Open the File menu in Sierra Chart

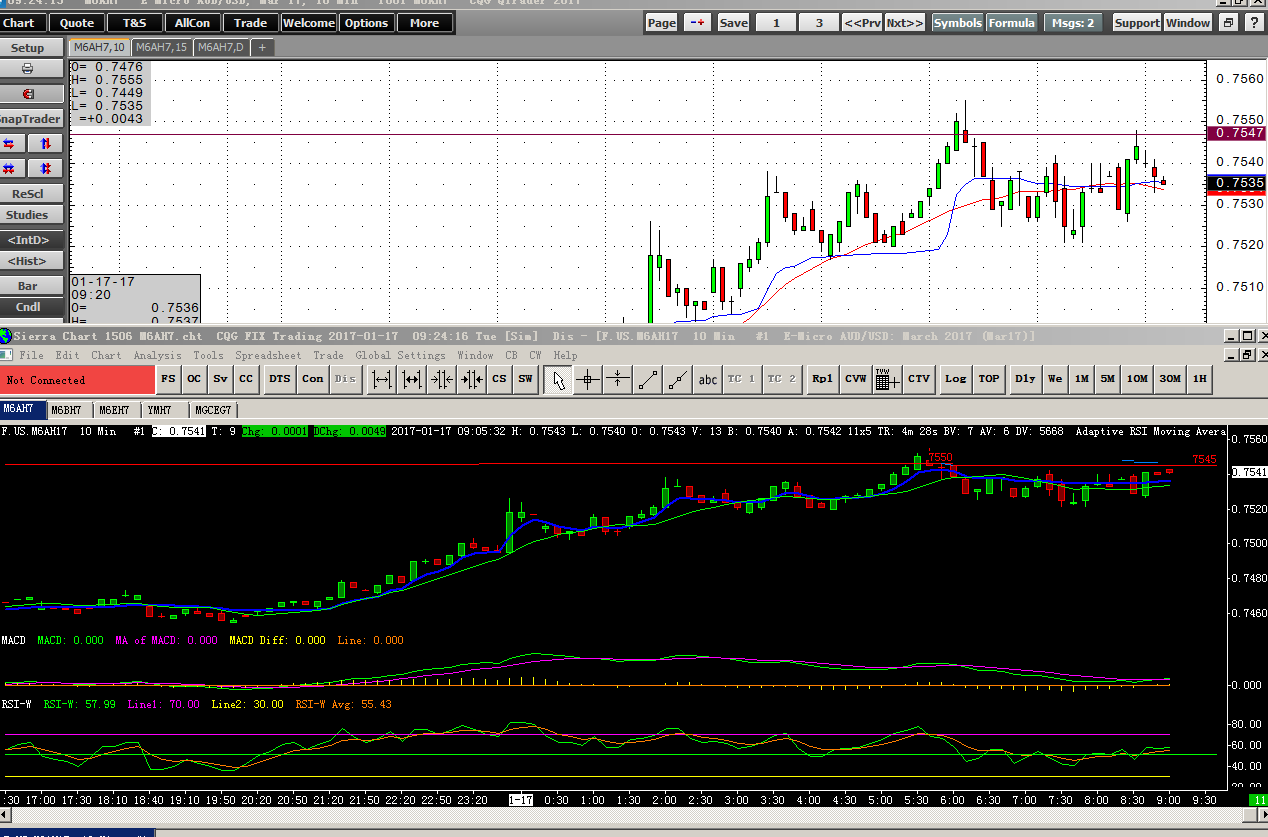[x=31, y=355]
